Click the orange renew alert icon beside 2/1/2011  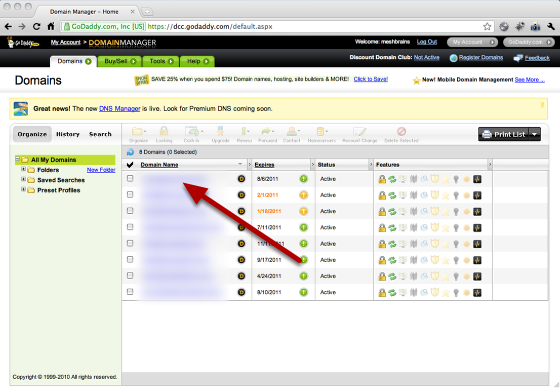coord(304,195)
